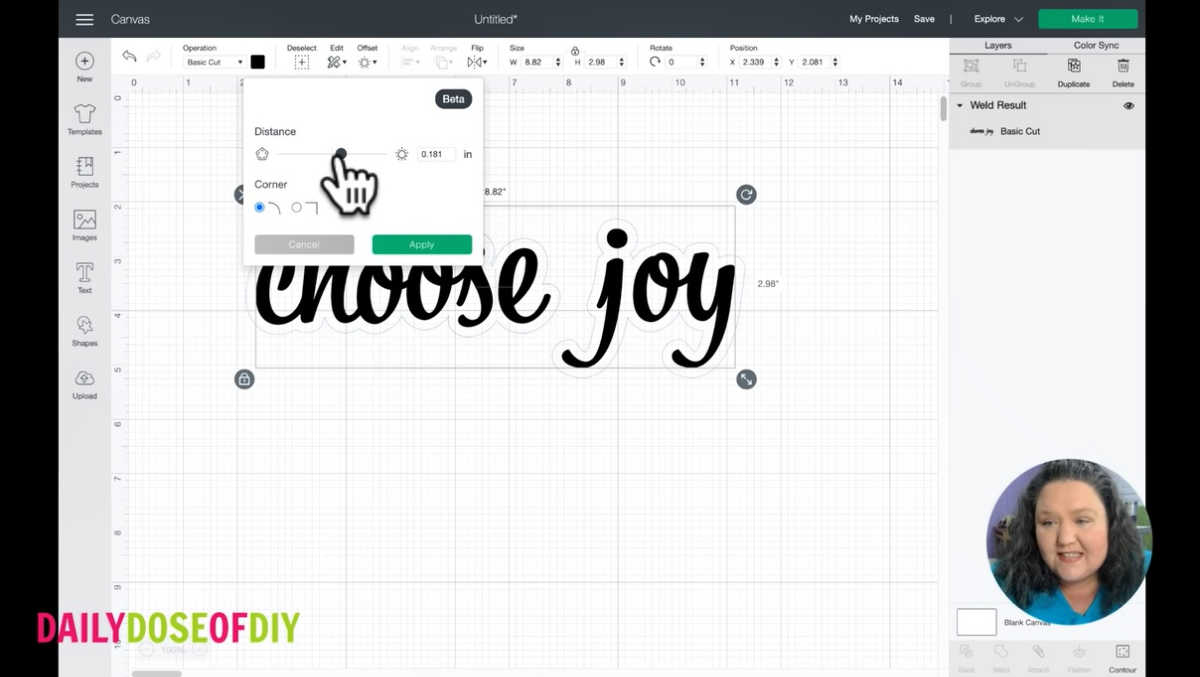This screenshot has width=1200, height=677.
Task: Click the green Make It button
Action: pyautogui.click(x=1088, y=19)
